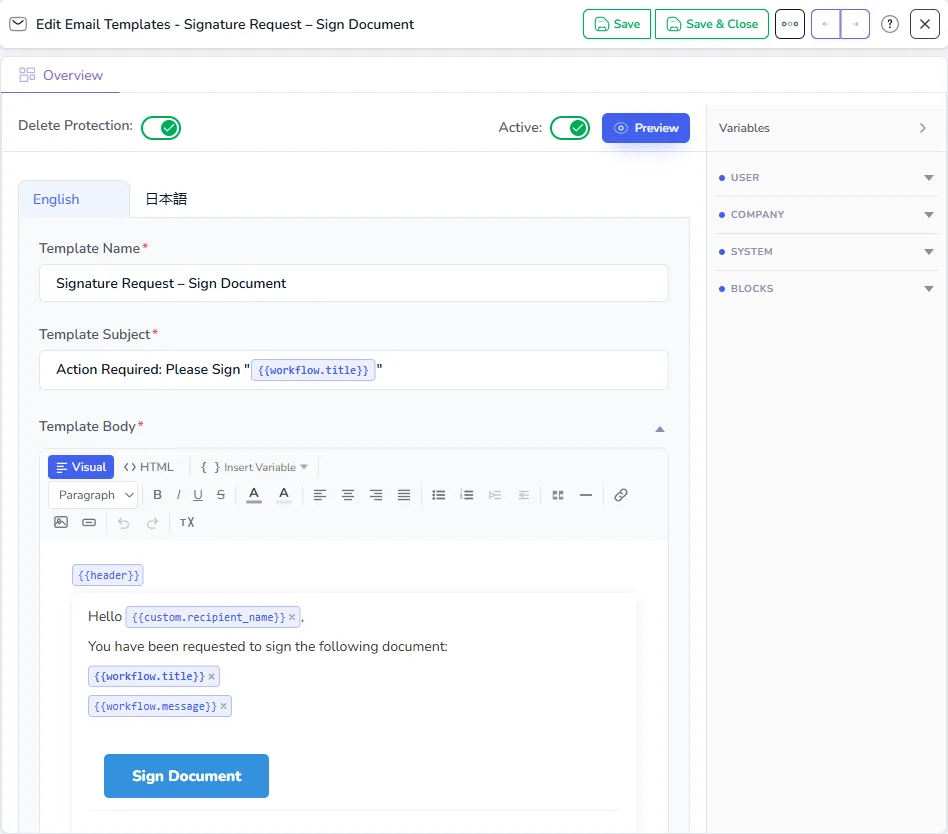Open the text highlight color picker
Screen dimensions: 948x834
284,495
